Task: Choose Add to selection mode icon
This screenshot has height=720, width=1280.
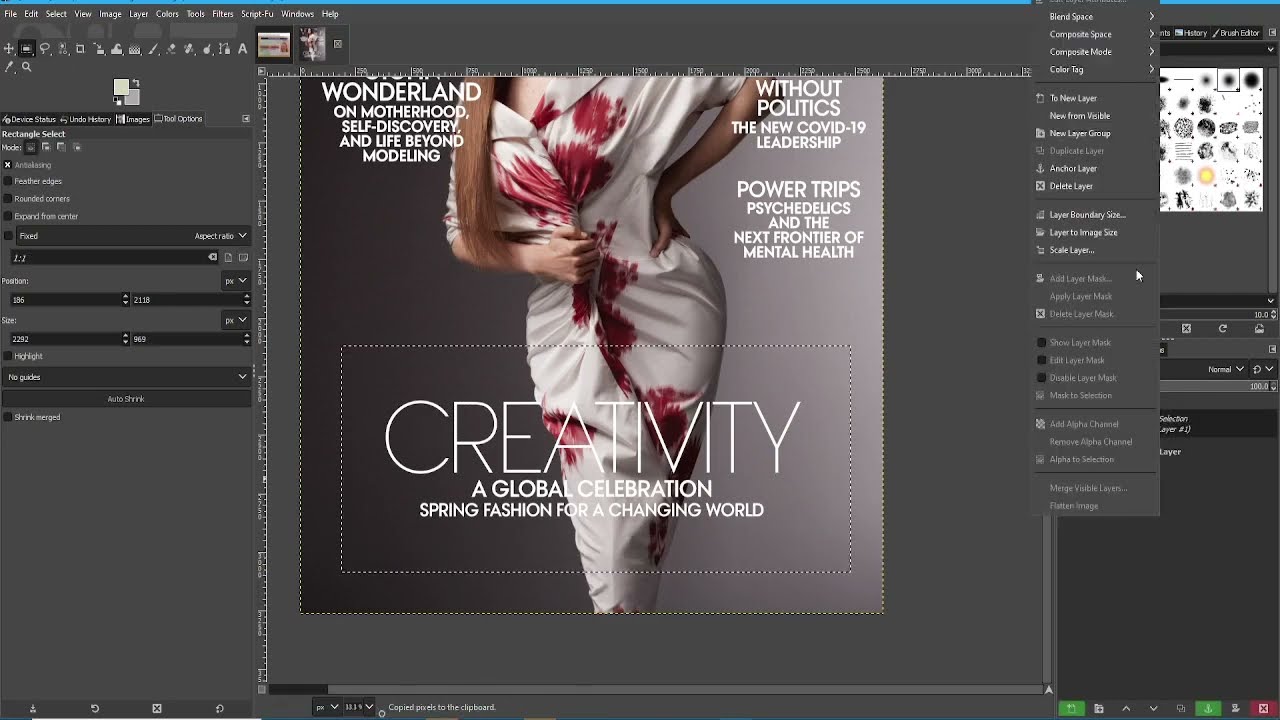Action: [x=46, y=147]
